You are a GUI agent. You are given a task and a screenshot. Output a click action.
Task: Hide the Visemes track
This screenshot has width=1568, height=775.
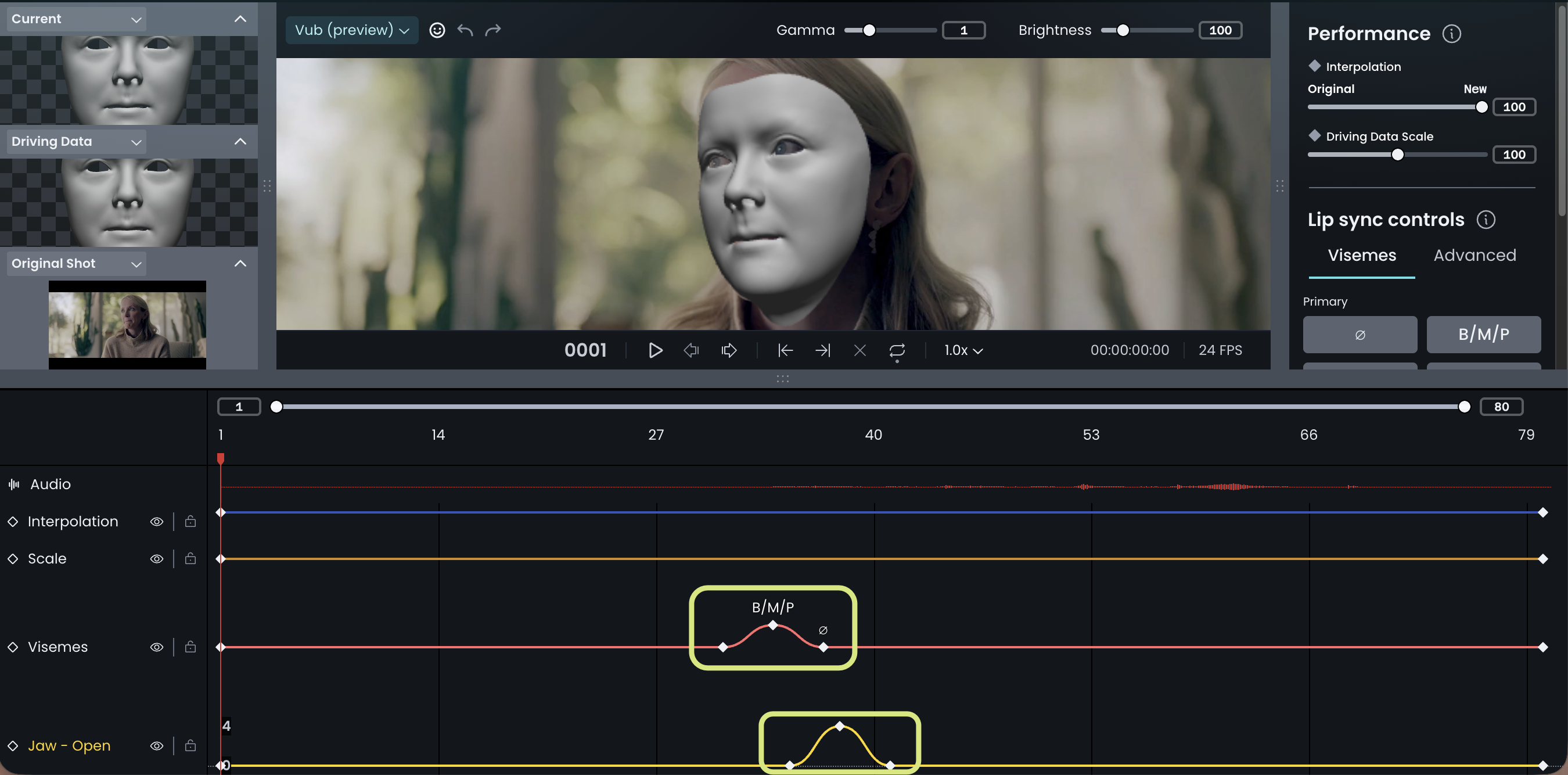point(156,647)
